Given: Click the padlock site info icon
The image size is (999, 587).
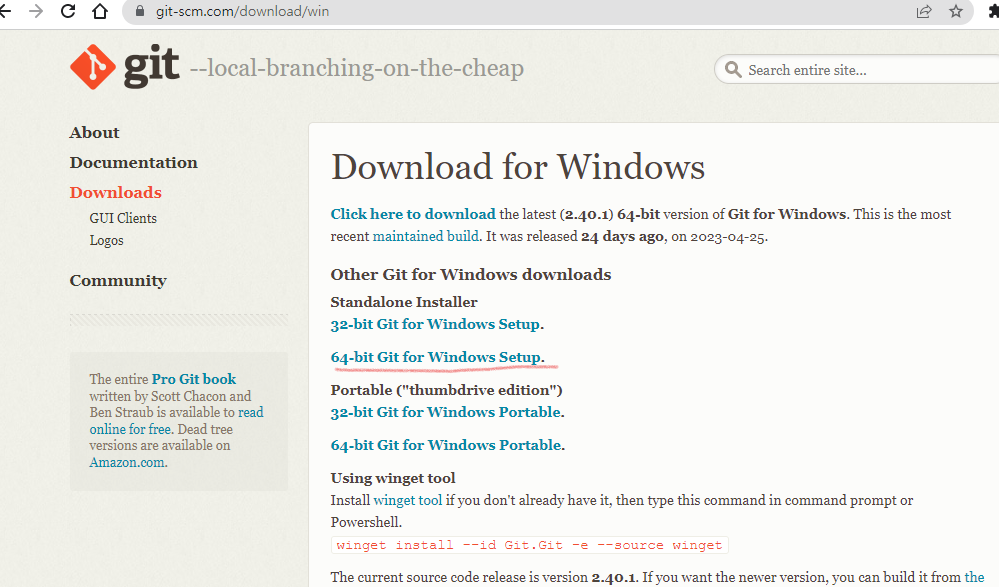Looking at the screenshot, I should coord(141,11).
